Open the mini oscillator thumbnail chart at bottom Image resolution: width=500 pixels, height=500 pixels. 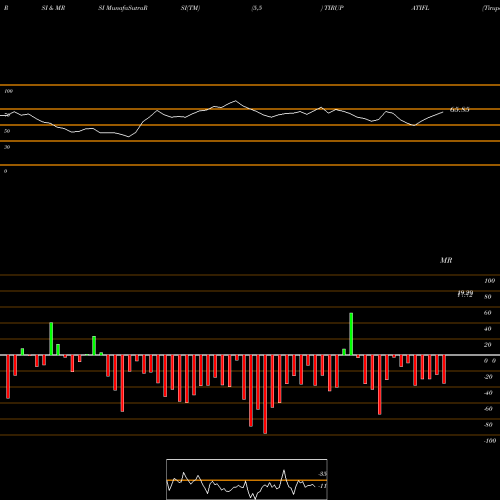click(247, 479)
